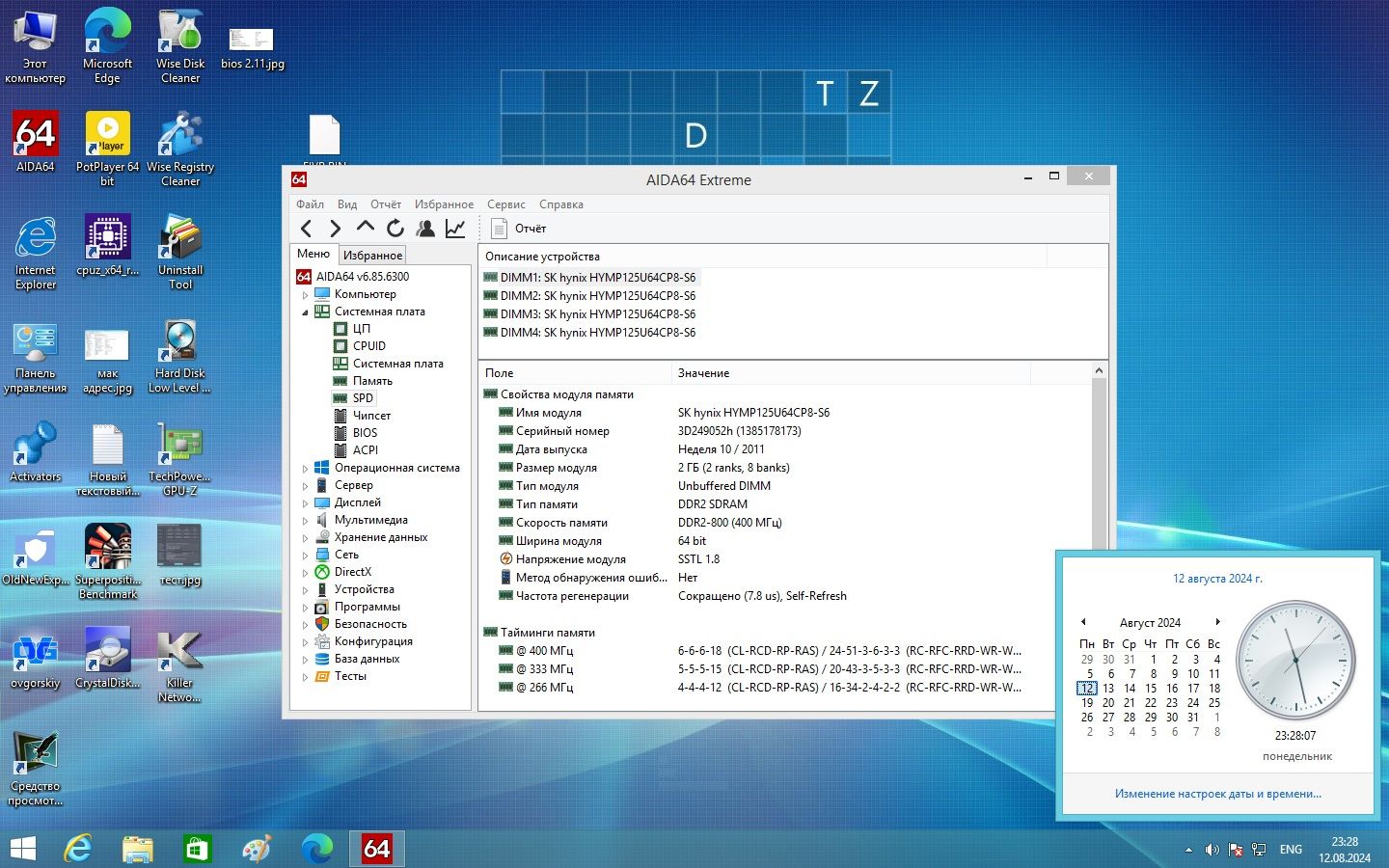1389x868 pixels.
Task: Expand the Компьютер tree node
Action: coord(306,295)
